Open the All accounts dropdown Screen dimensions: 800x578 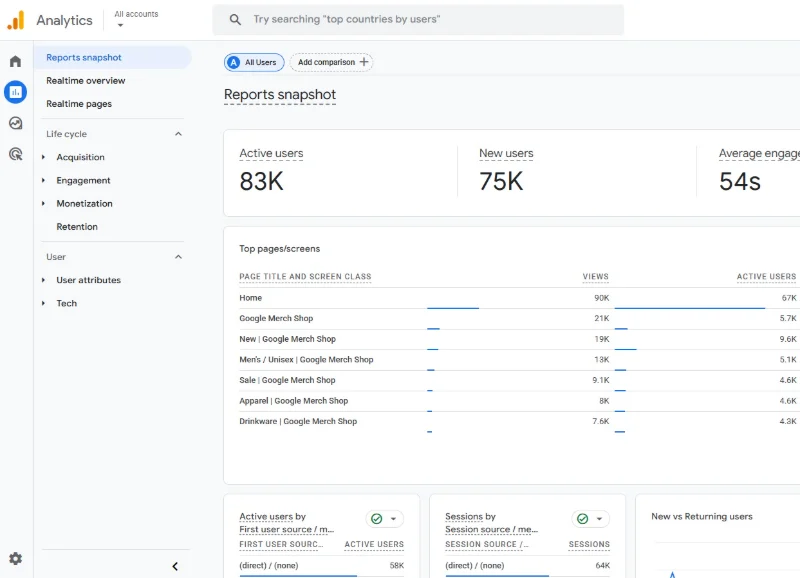136,19
